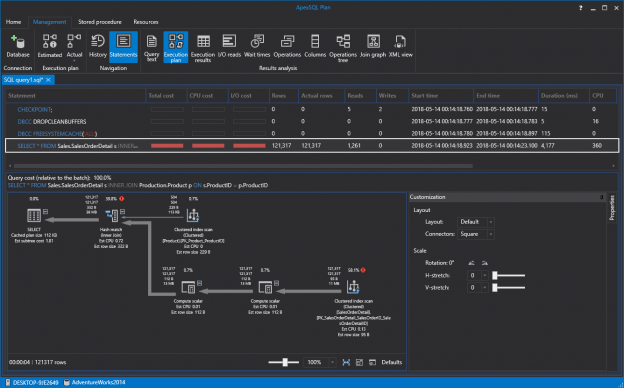The image size is (624, 388).
Task: Toggle the Statements panel button
Action: [123, 47]
